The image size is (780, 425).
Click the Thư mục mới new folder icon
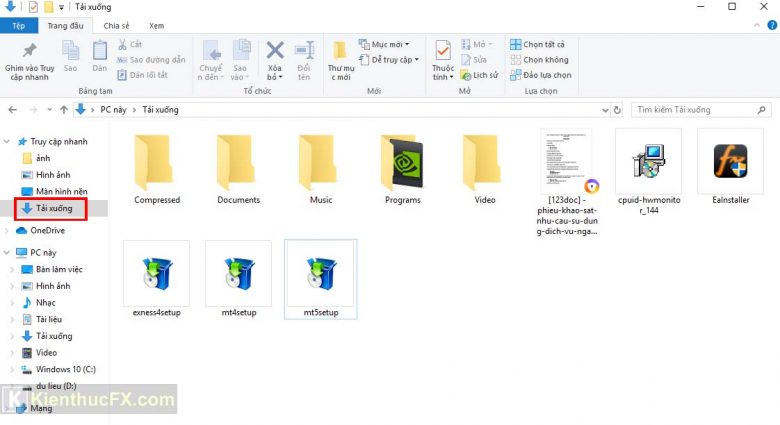tap(340, 58)
